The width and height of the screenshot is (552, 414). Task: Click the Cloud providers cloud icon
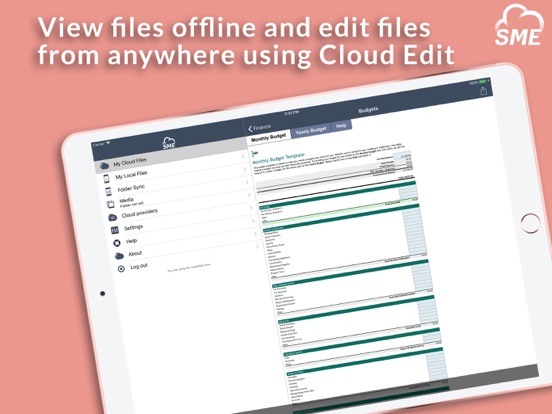[x=112, y=217]
